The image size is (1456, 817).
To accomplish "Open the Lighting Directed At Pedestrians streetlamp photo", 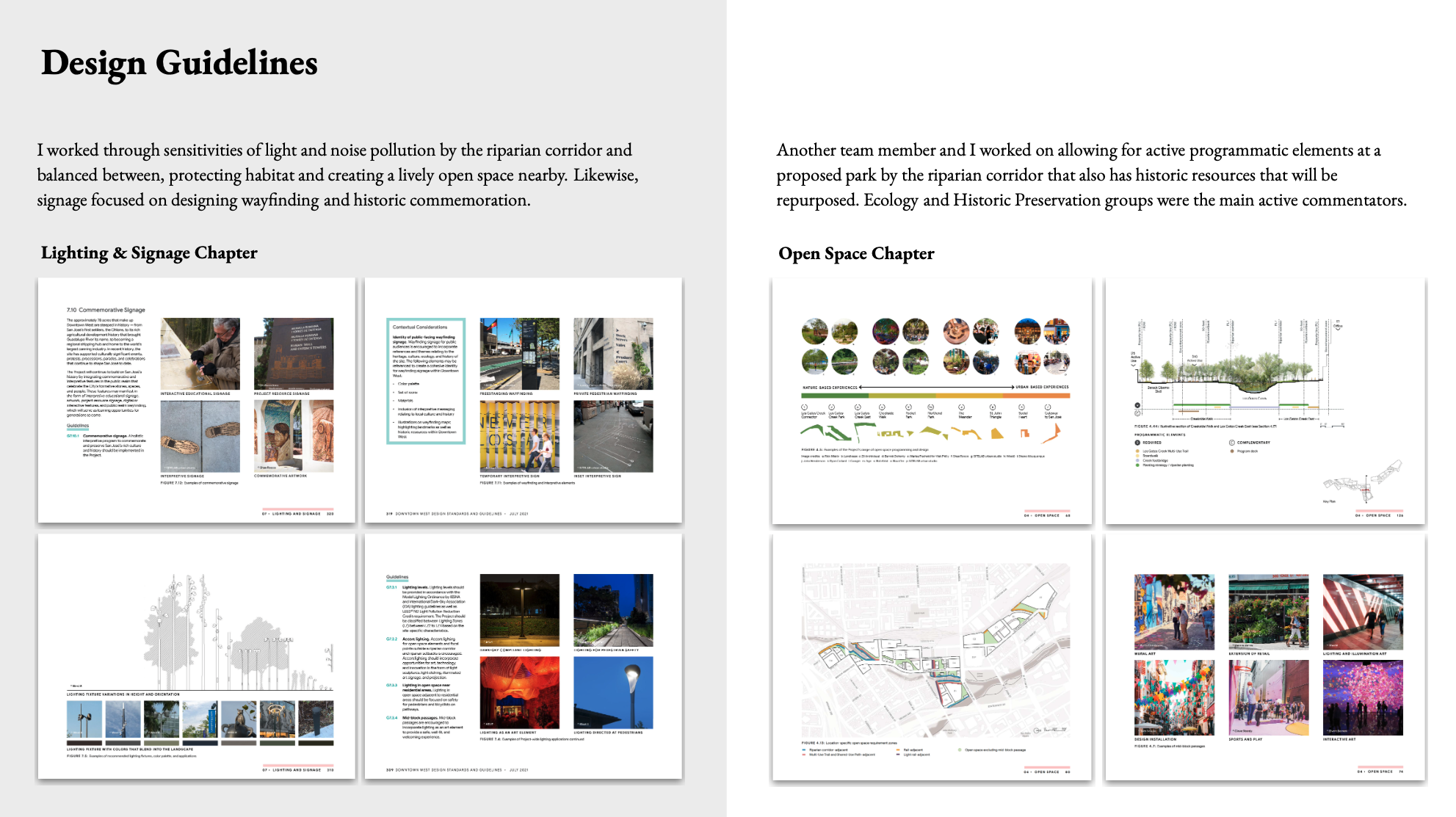I will tap(612, 692).
